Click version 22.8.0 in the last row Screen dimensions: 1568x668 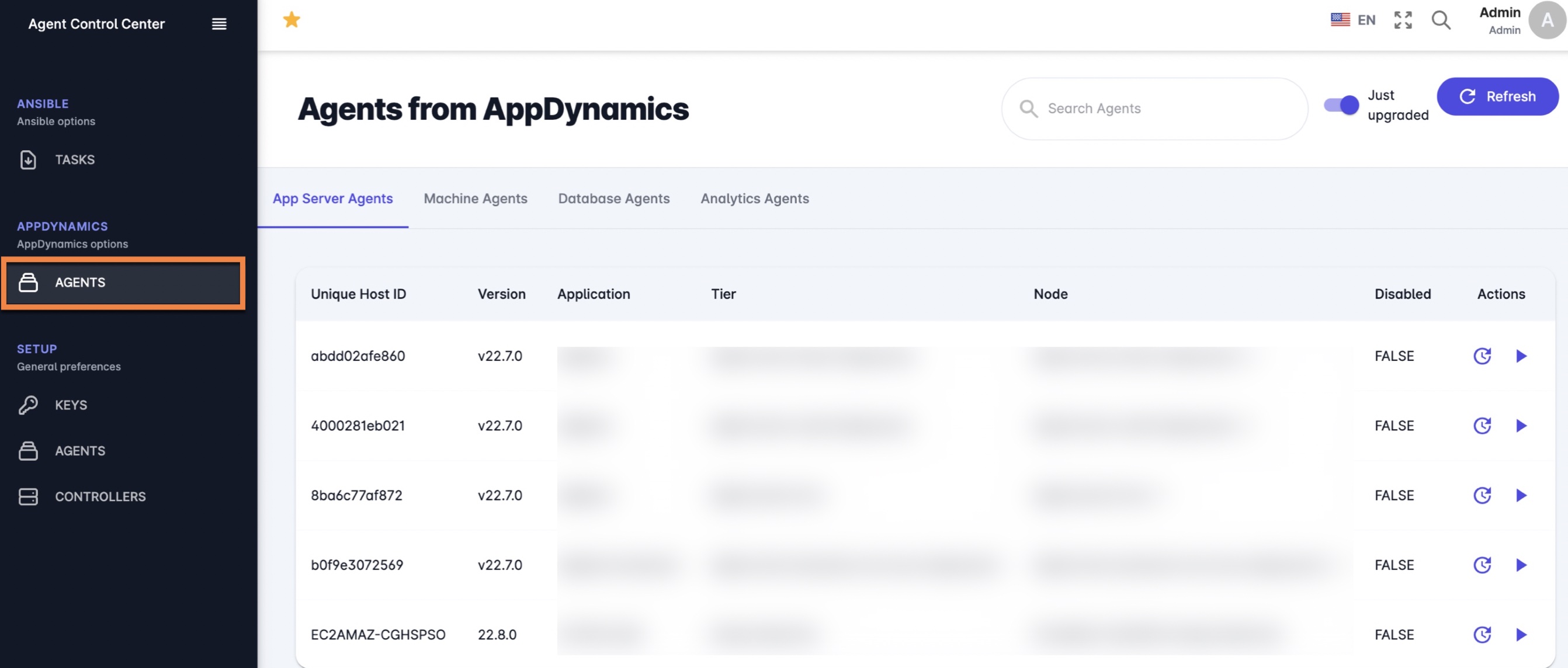click(x=497, y=635)
